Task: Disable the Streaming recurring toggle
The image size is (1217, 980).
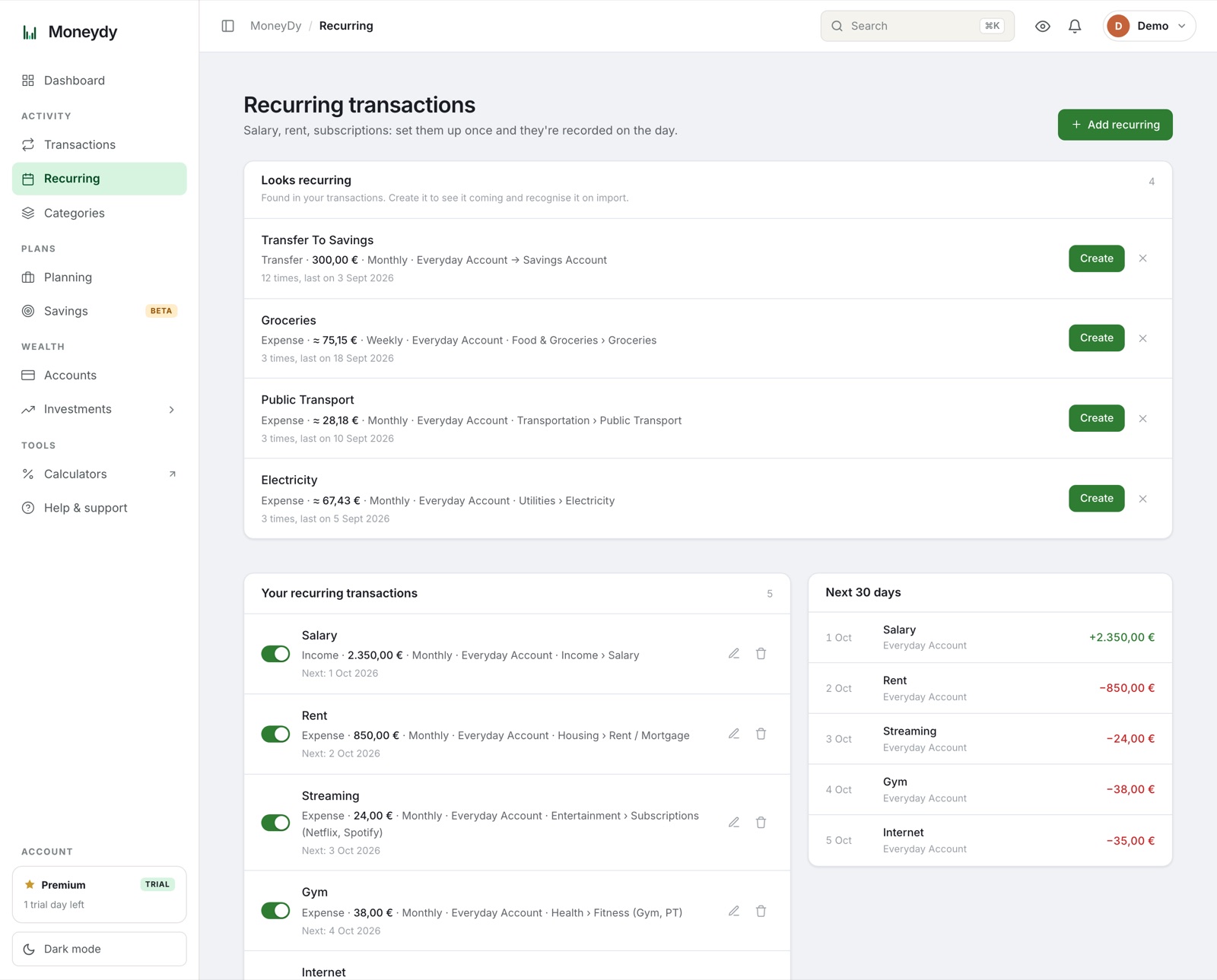Action: 275,823
